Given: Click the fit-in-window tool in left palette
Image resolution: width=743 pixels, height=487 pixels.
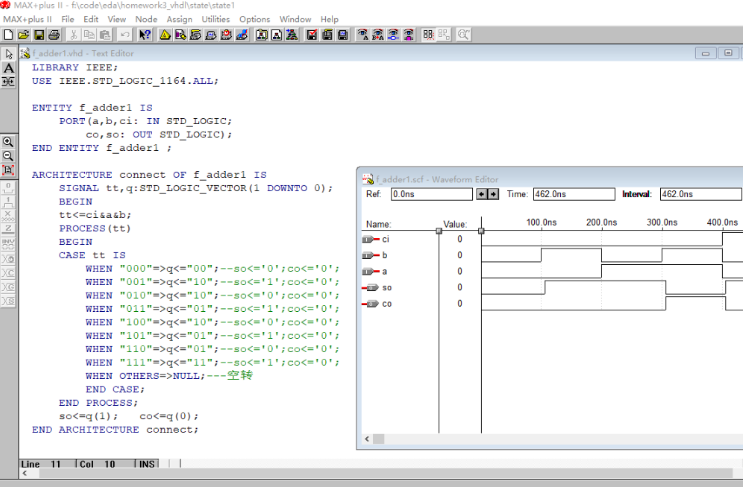Looking at the screenshot, I should [9, 170].
